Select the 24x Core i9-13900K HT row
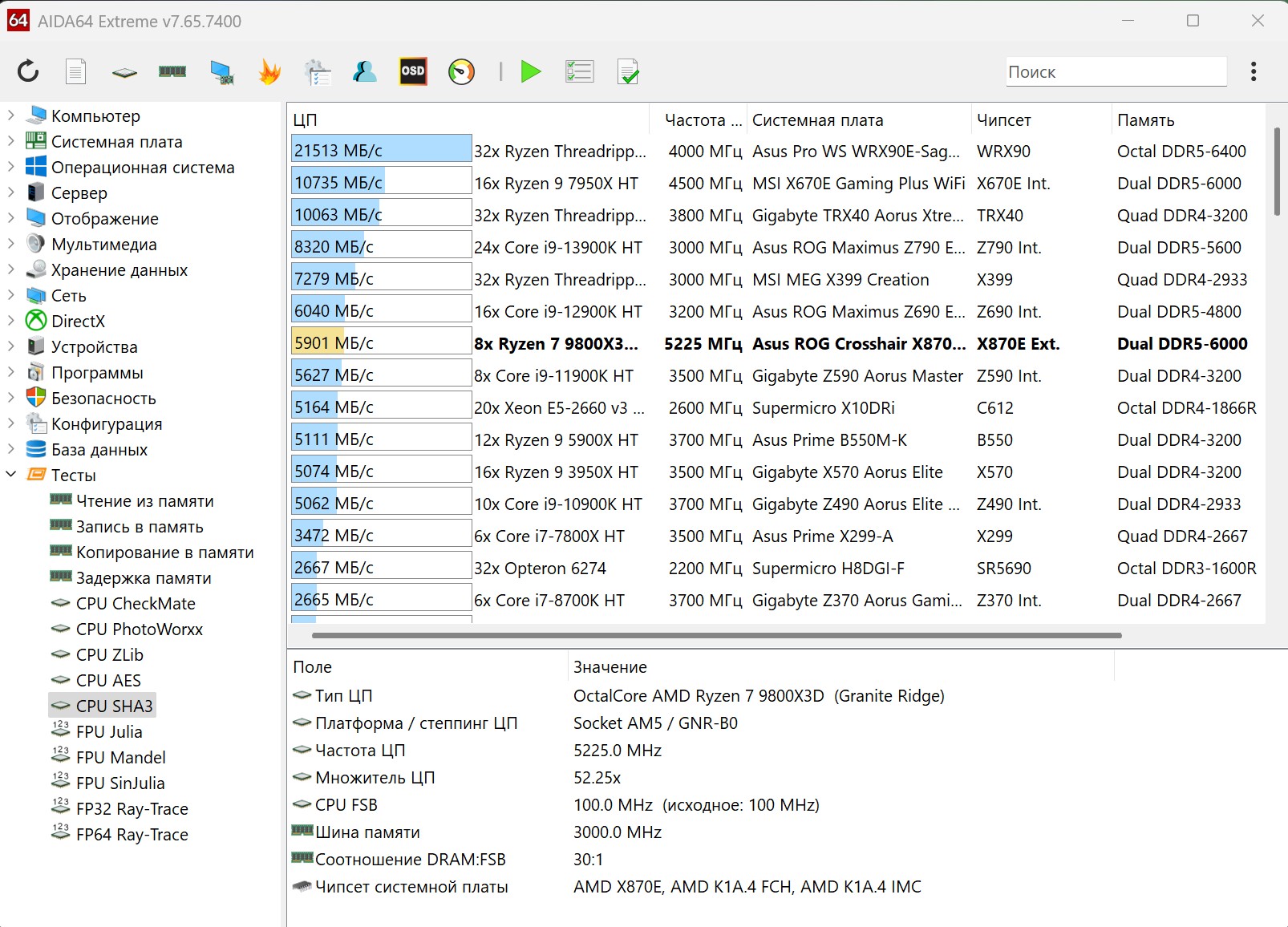The height and width of the screenshot is (927, 1288). 776,247
